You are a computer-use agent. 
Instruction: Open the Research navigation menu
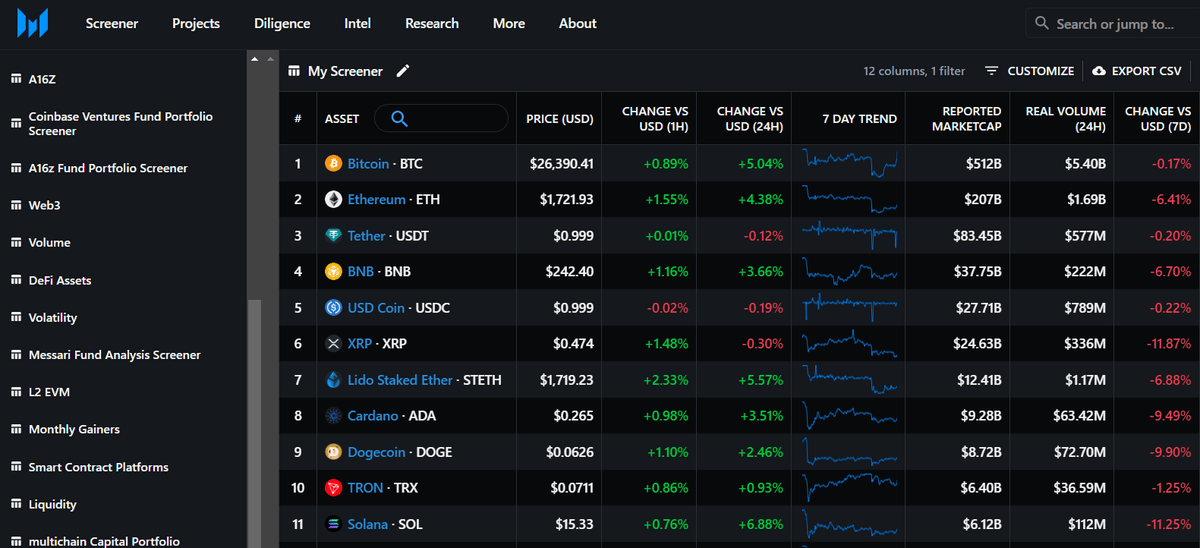(432, 23)
